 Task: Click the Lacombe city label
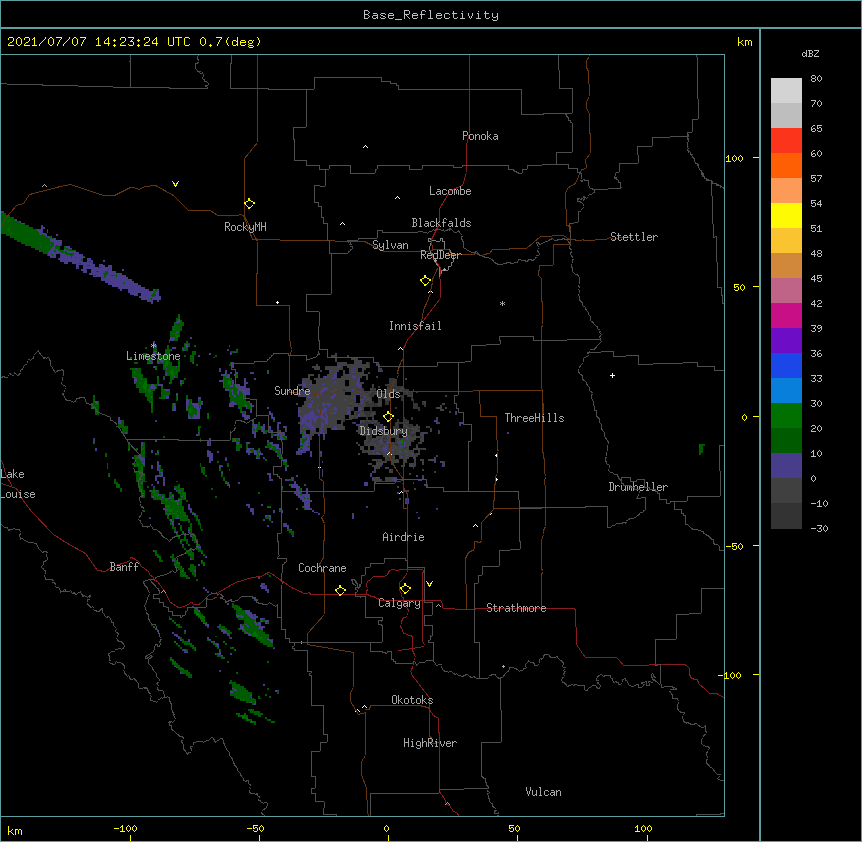point(450,191)
